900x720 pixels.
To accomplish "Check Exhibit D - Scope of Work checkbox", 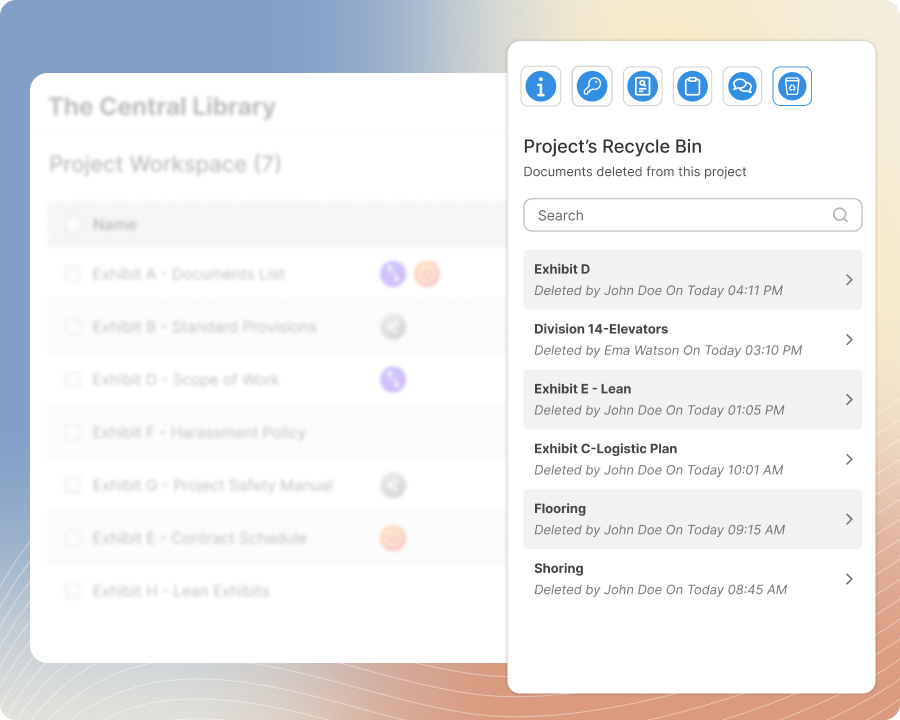I will coord(73,380).
